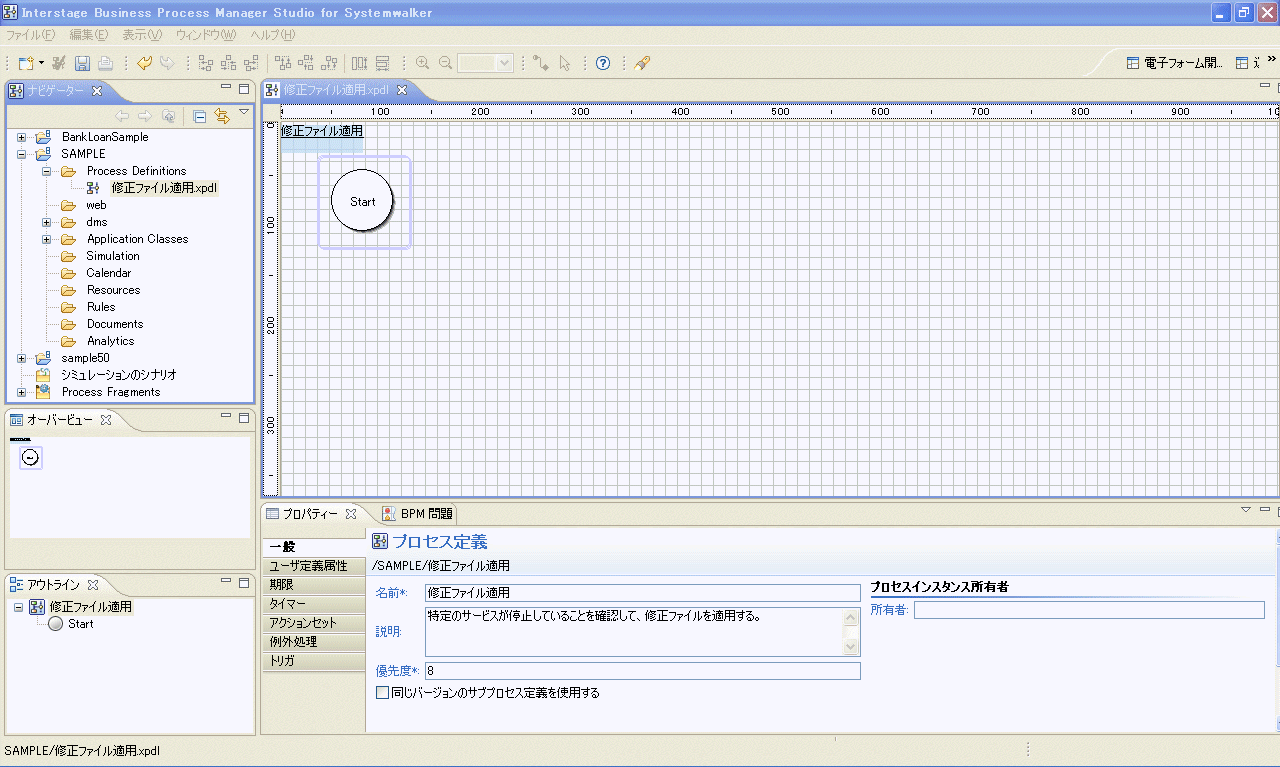1280x767 pixels.
Task: Click the greyed Redo arrow icon
Action: pos(167,63)
